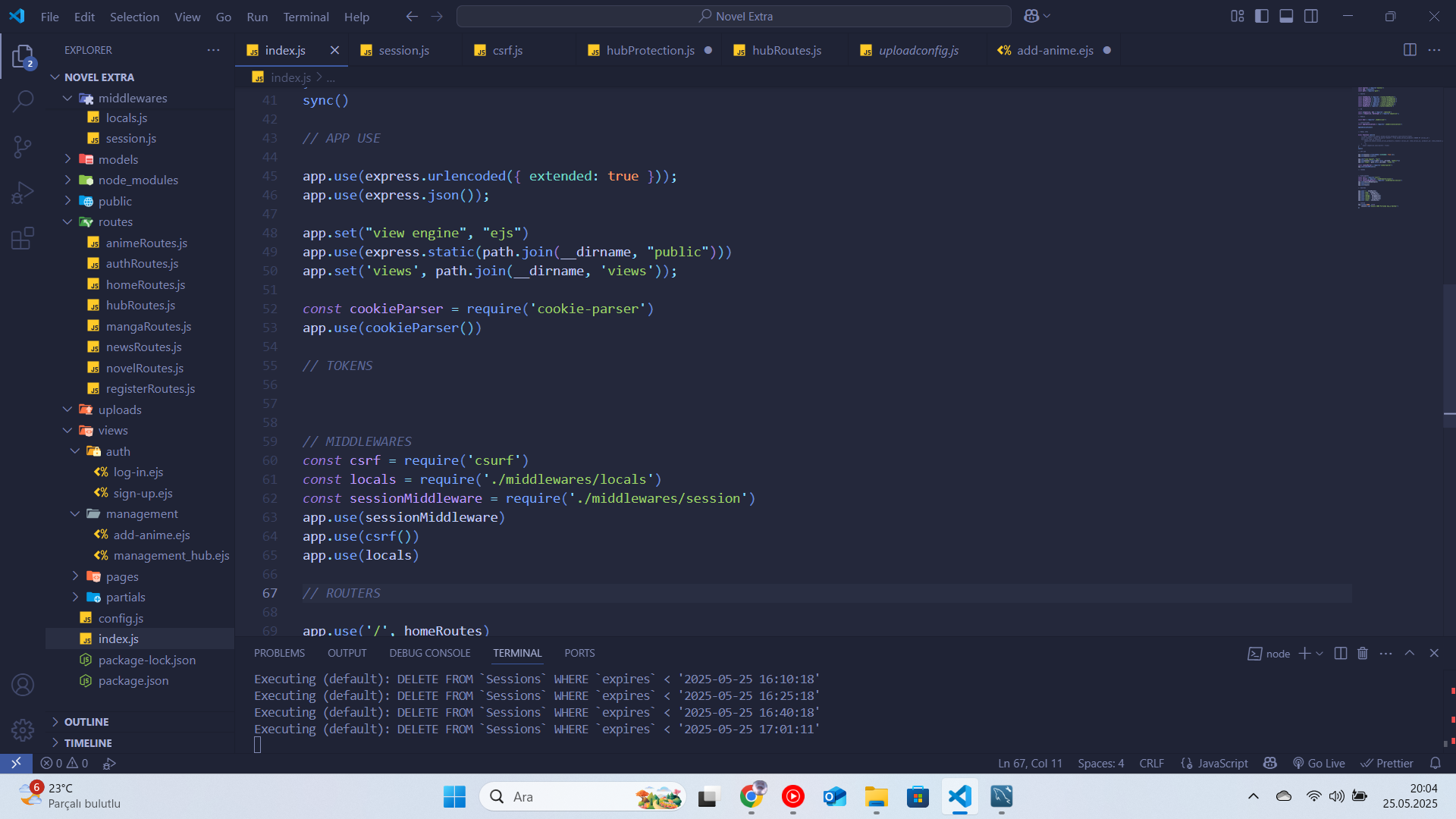Open the Terminal menu
This screenshot has width=1456, height=819.
point(306,17)
